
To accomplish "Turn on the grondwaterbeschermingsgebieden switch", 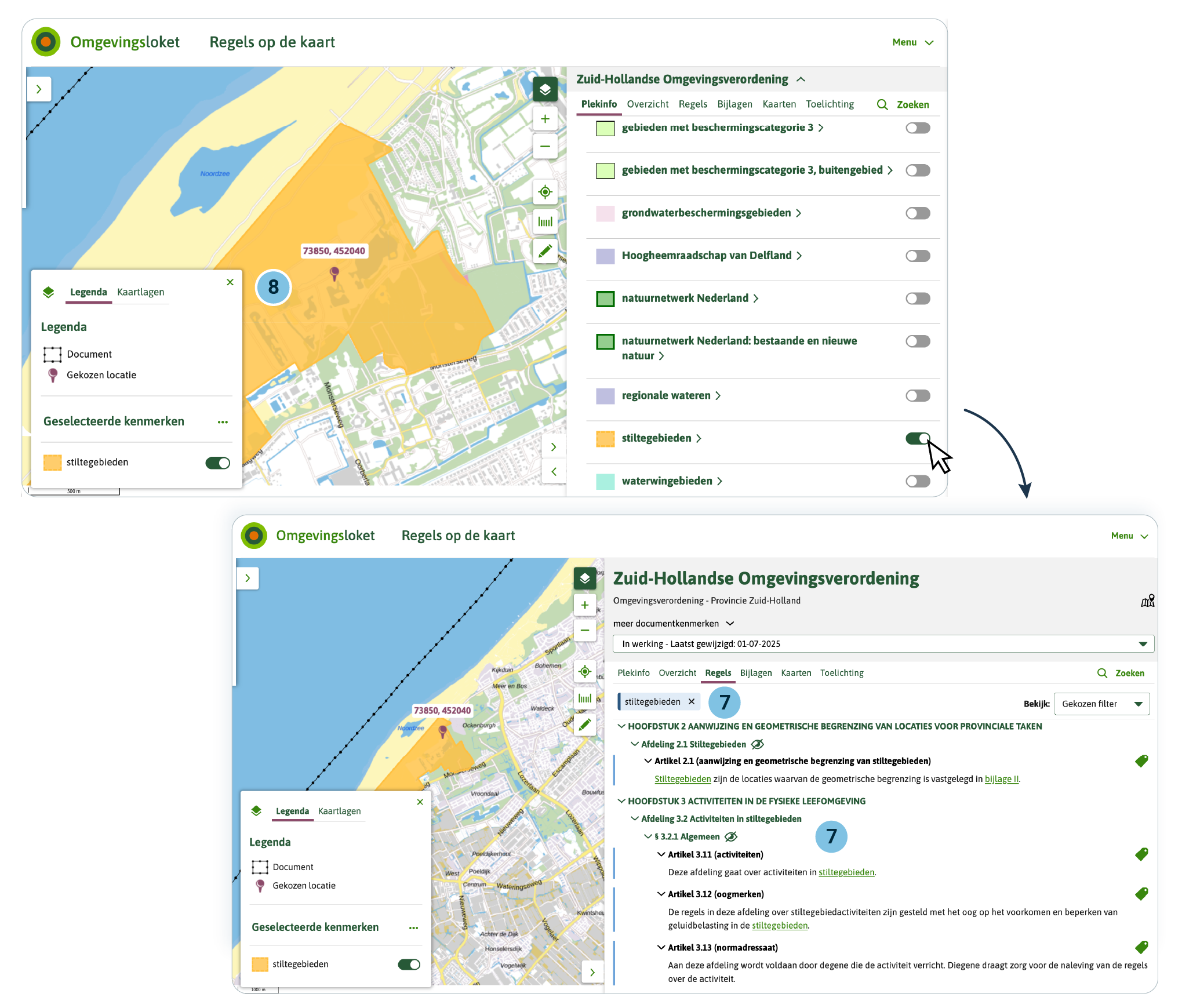I will (917, 213).
